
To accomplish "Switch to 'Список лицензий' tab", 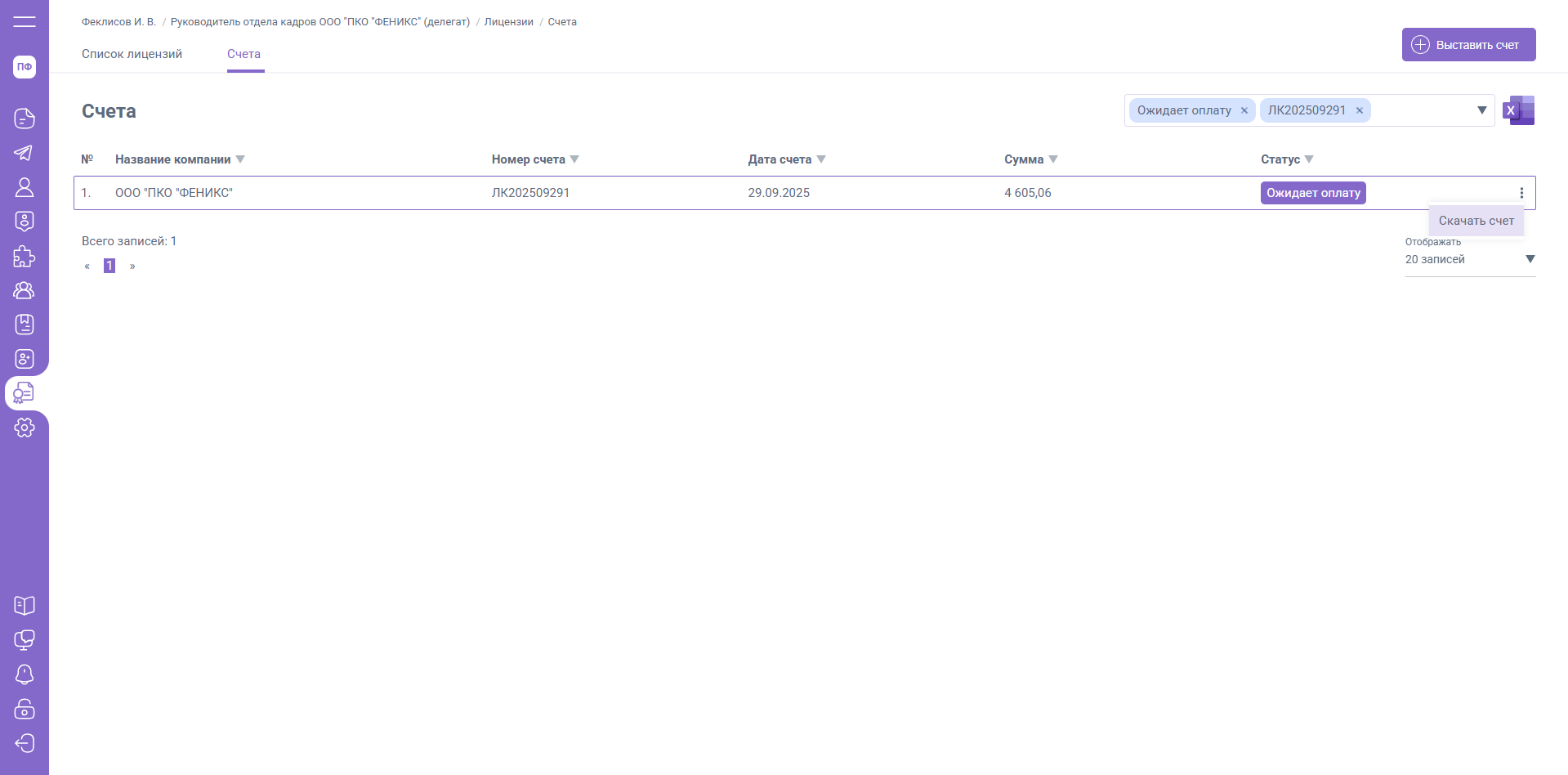I will [132, 54].
